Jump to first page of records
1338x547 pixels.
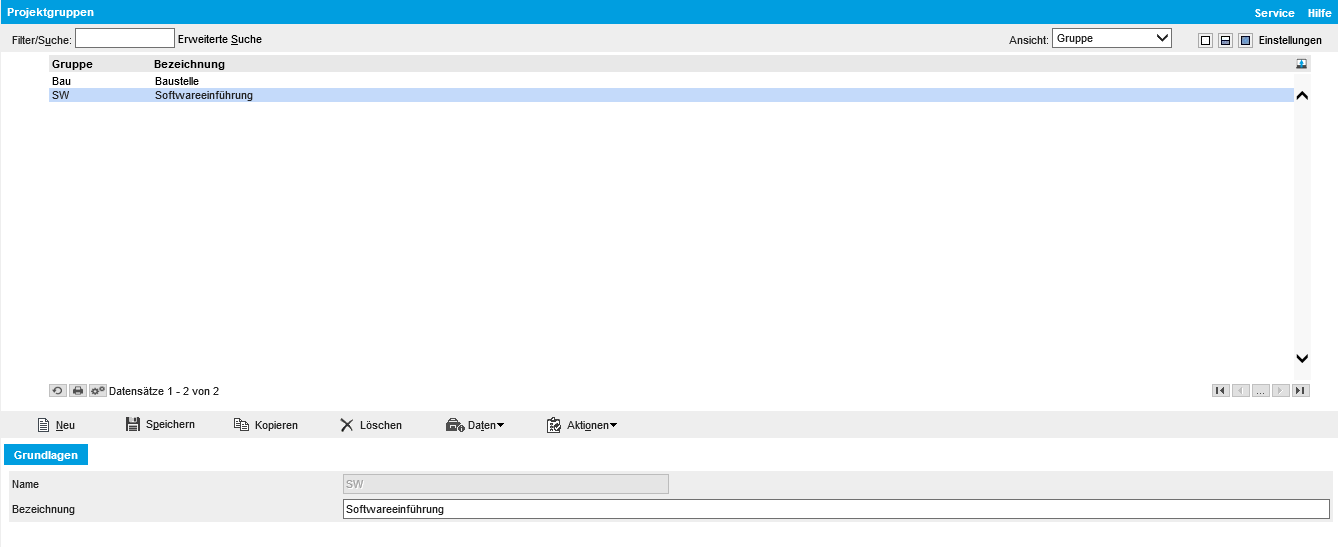click(1221, 391)
